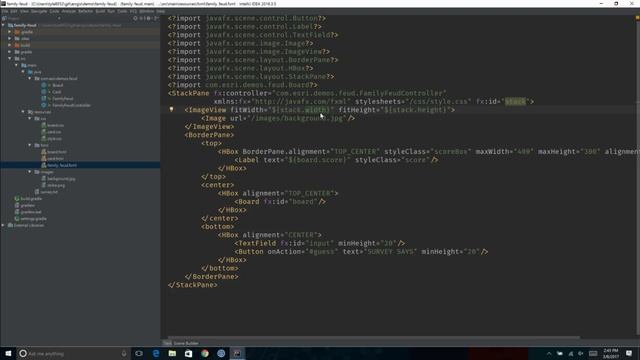Expand External Libraries node

pyautogui.click(x=3, y=225)
